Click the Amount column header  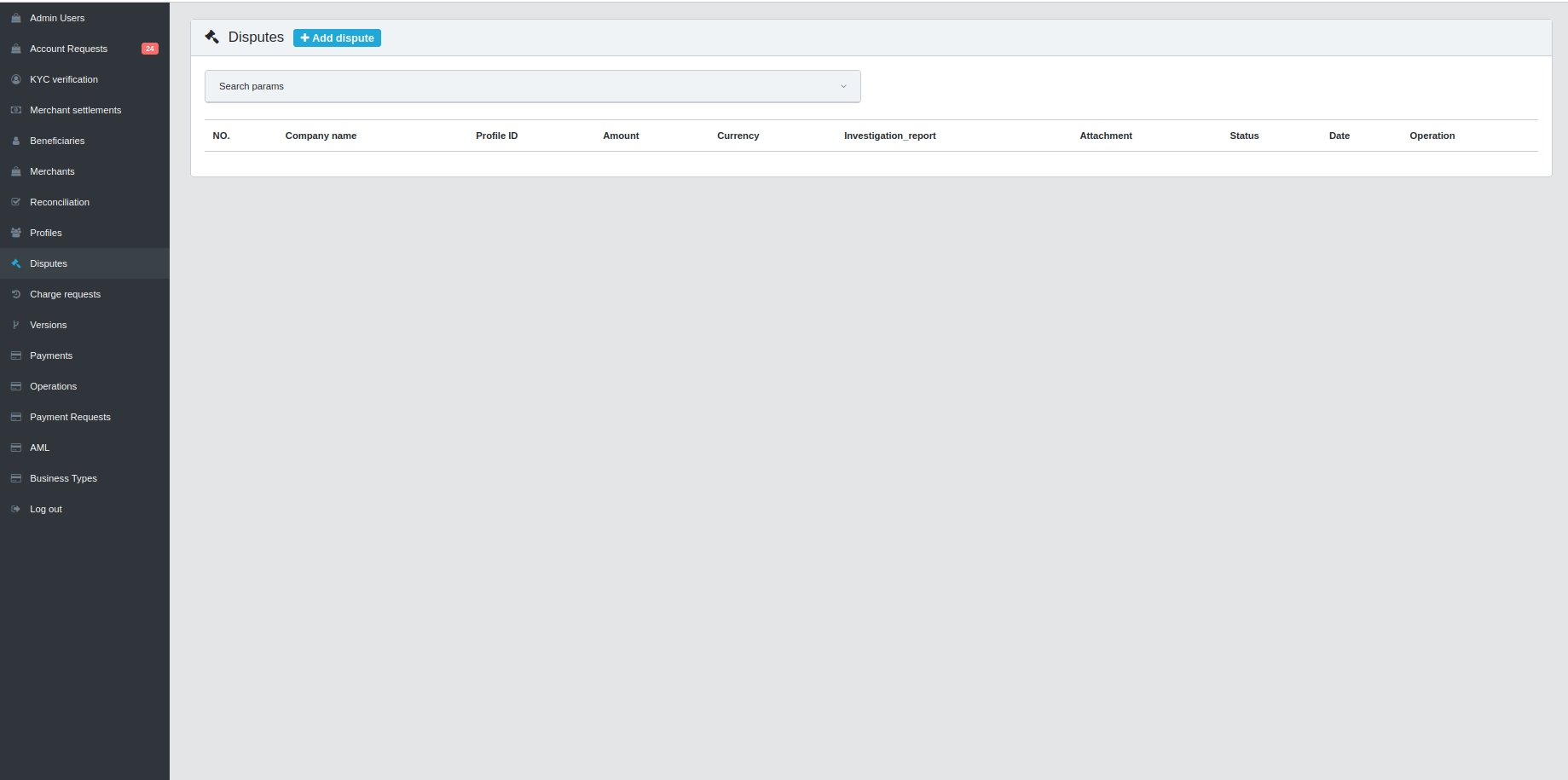(x=621, y=136)
